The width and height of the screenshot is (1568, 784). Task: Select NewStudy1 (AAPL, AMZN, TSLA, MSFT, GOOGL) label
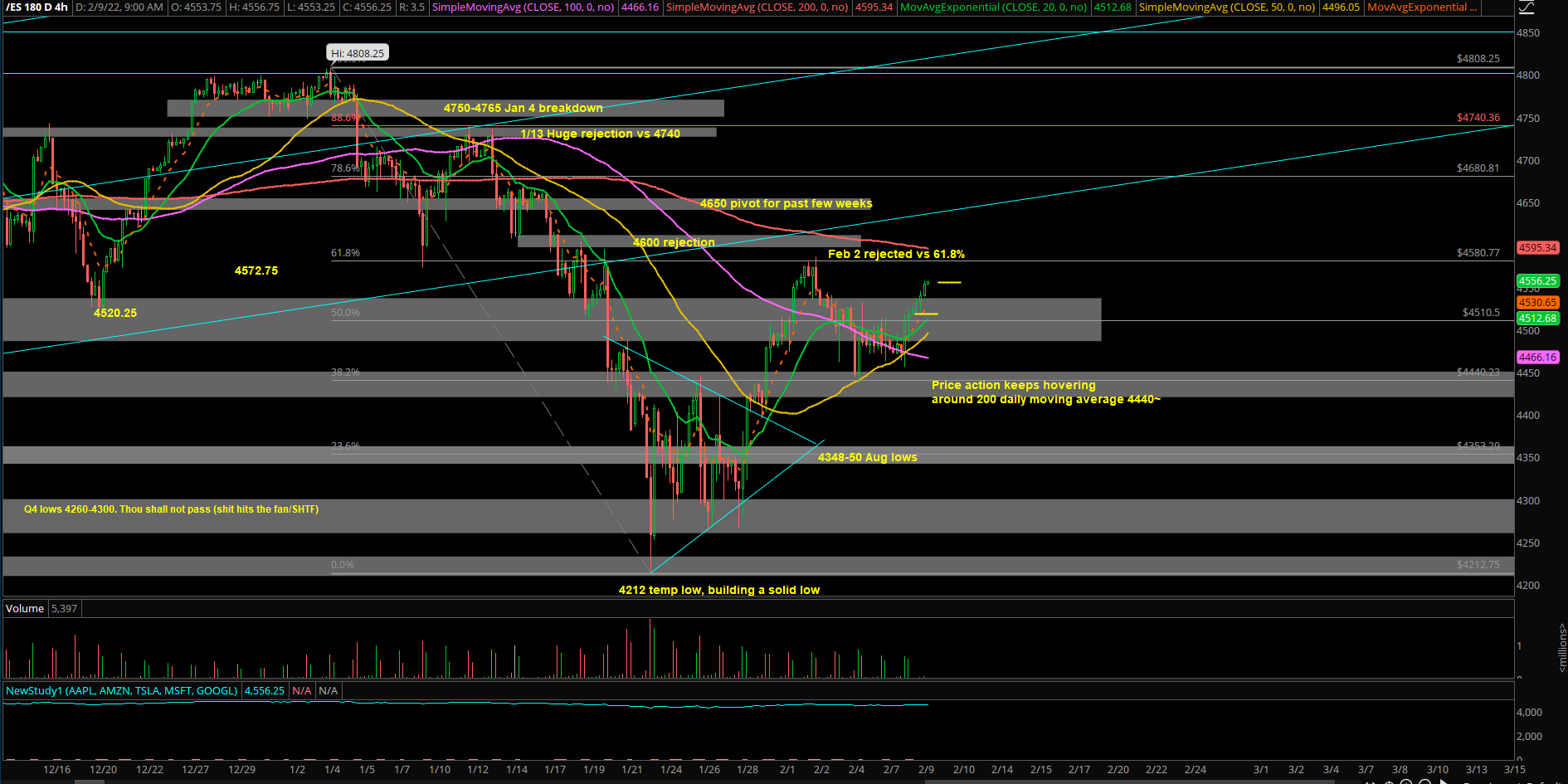tap(121, 690)
